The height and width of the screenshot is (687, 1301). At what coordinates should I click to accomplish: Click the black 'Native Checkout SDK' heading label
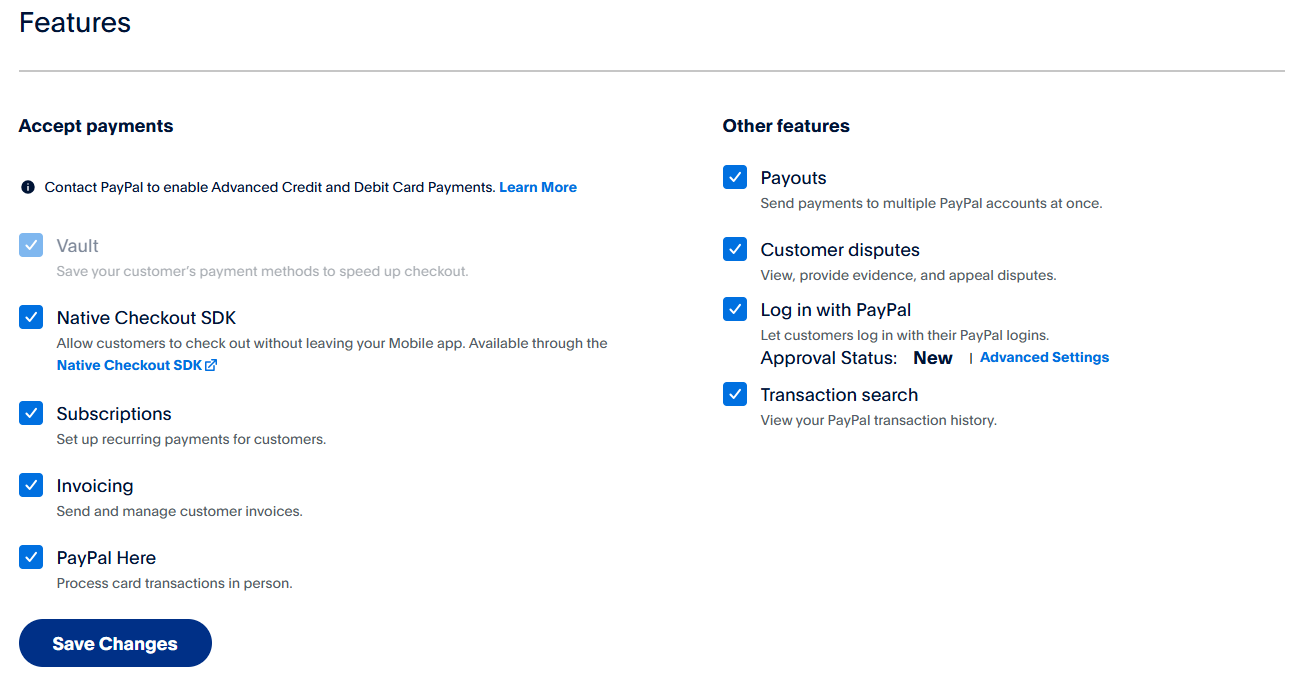(x=146, y=318)
